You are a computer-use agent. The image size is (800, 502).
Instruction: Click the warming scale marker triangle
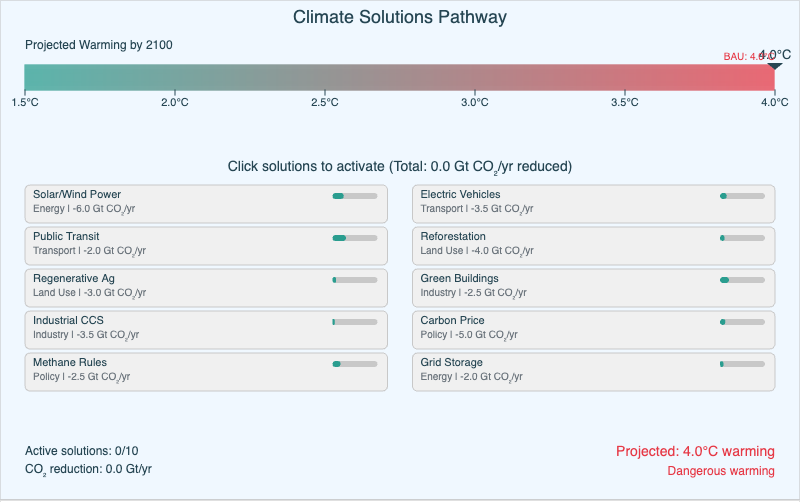point(774,65)
